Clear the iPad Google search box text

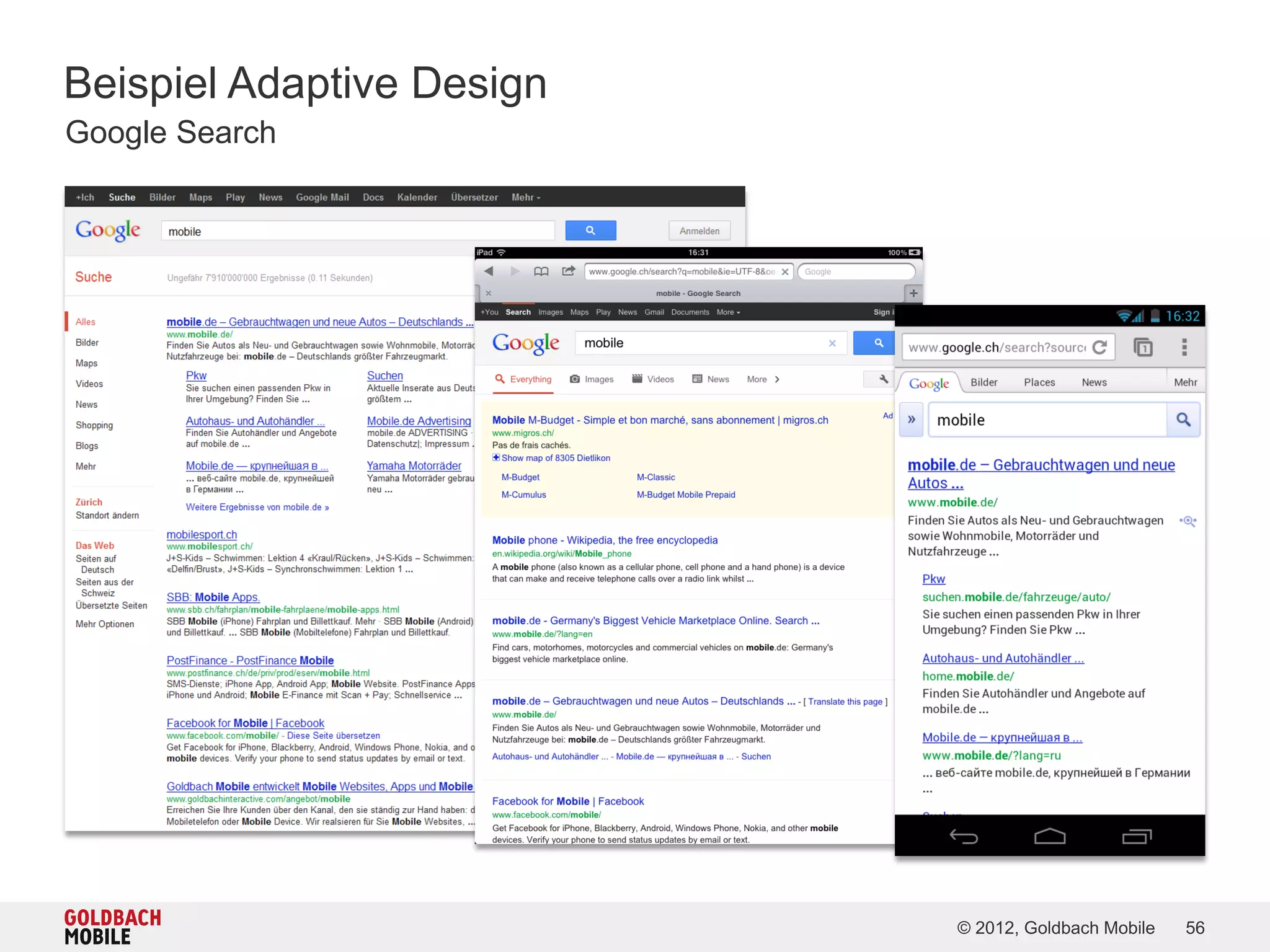832,343
